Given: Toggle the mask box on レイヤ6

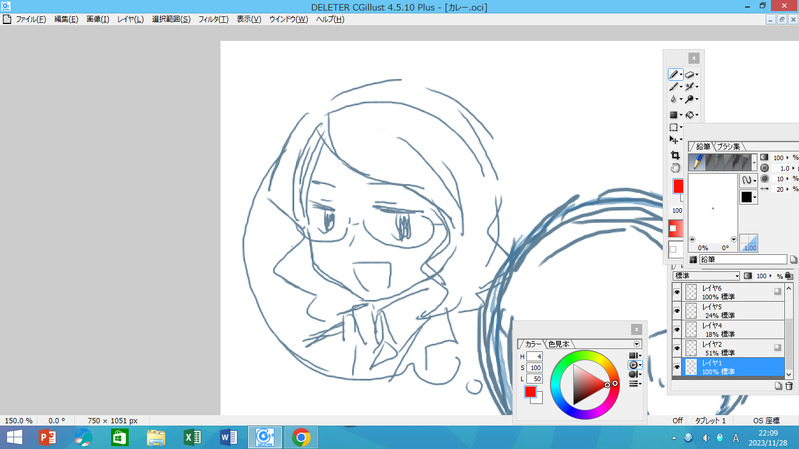Looking at the screenshot, I should 777,292.
